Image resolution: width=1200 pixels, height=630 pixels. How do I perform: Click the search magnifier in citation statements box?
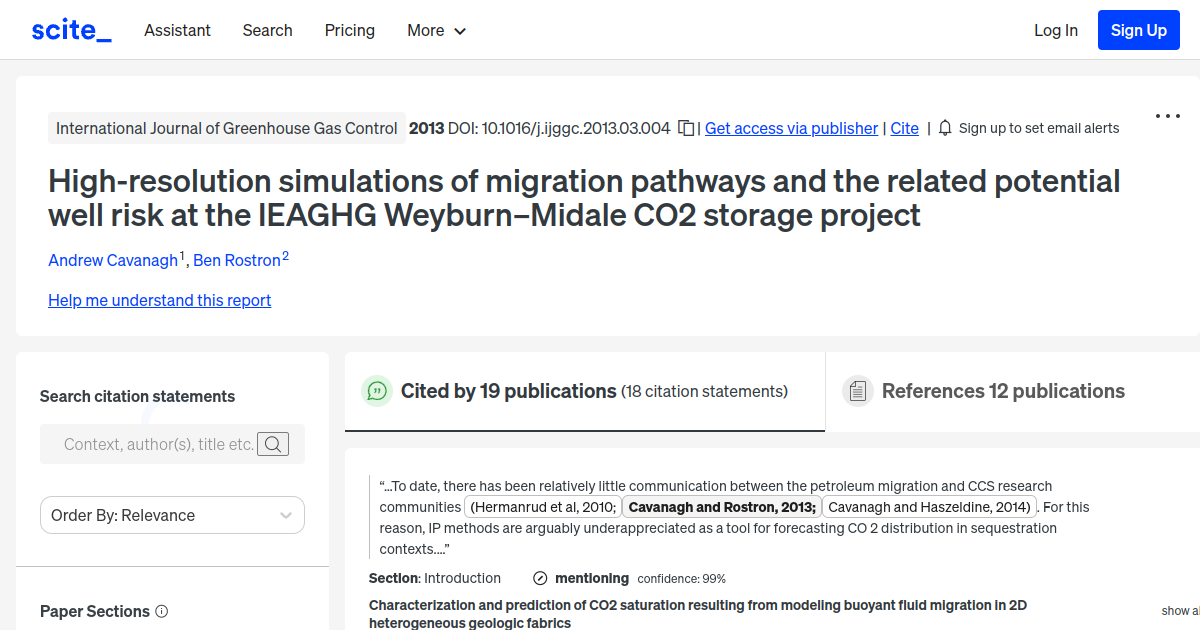click(272, 444)
